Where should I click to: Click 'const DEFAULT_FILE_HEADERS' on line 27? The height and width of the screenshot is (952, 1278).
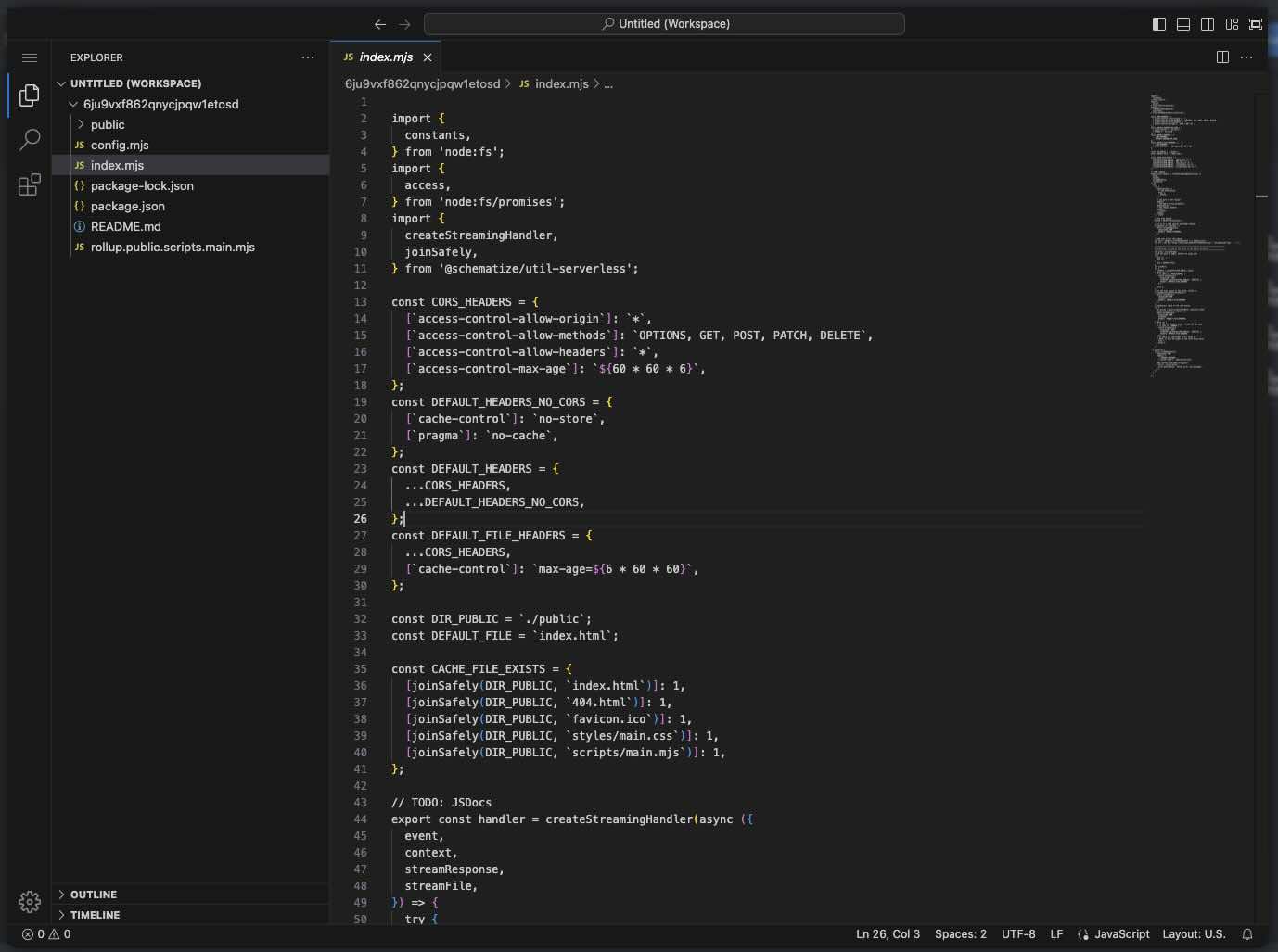pyautogui.click(x=479, y=536)
